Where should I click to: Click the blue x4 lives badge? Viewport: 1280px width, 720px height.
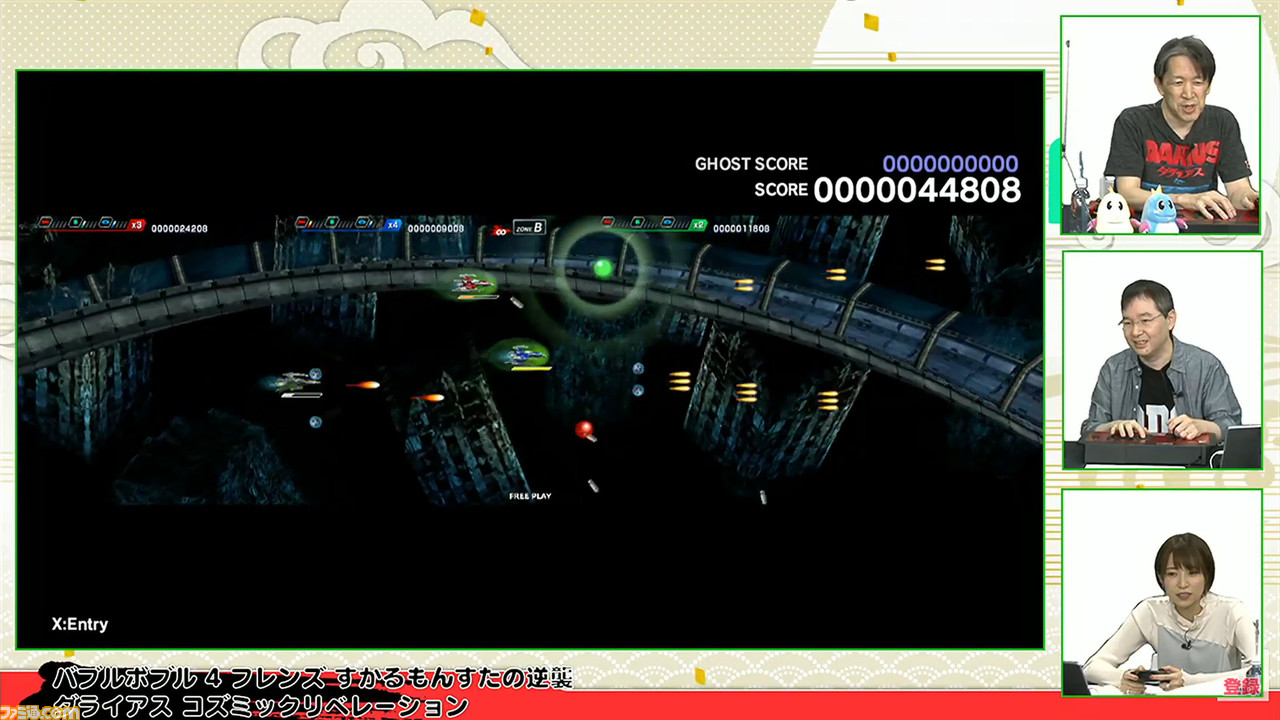[394, 226]
